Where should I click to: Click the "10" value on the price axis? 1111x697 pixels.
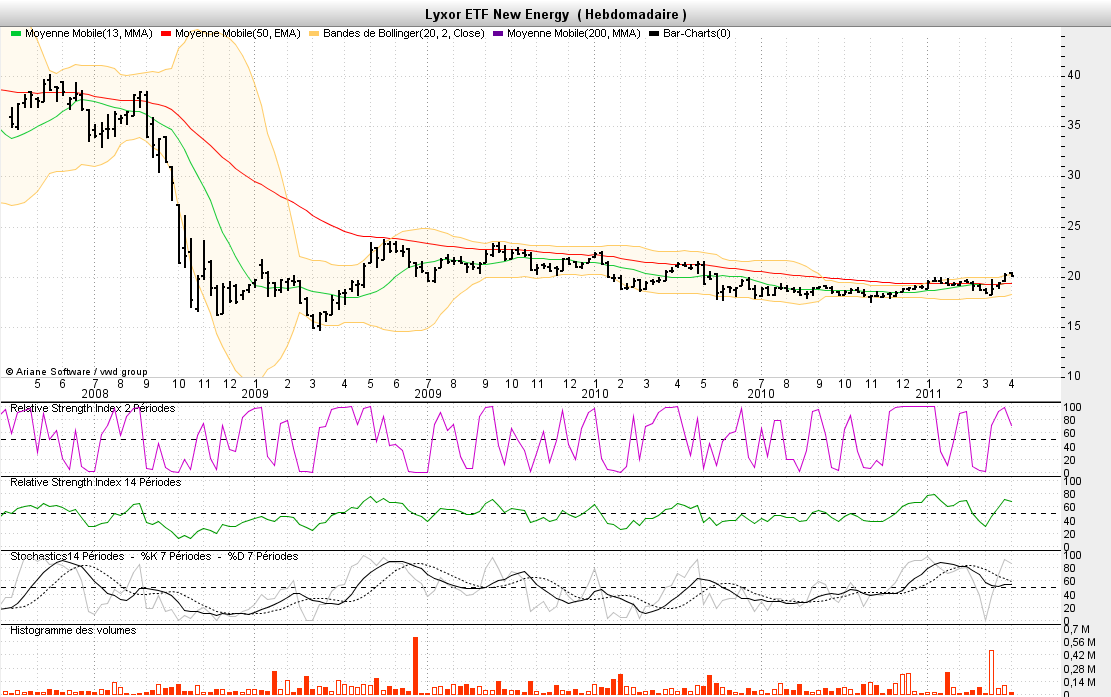(x=1074, y=376)
